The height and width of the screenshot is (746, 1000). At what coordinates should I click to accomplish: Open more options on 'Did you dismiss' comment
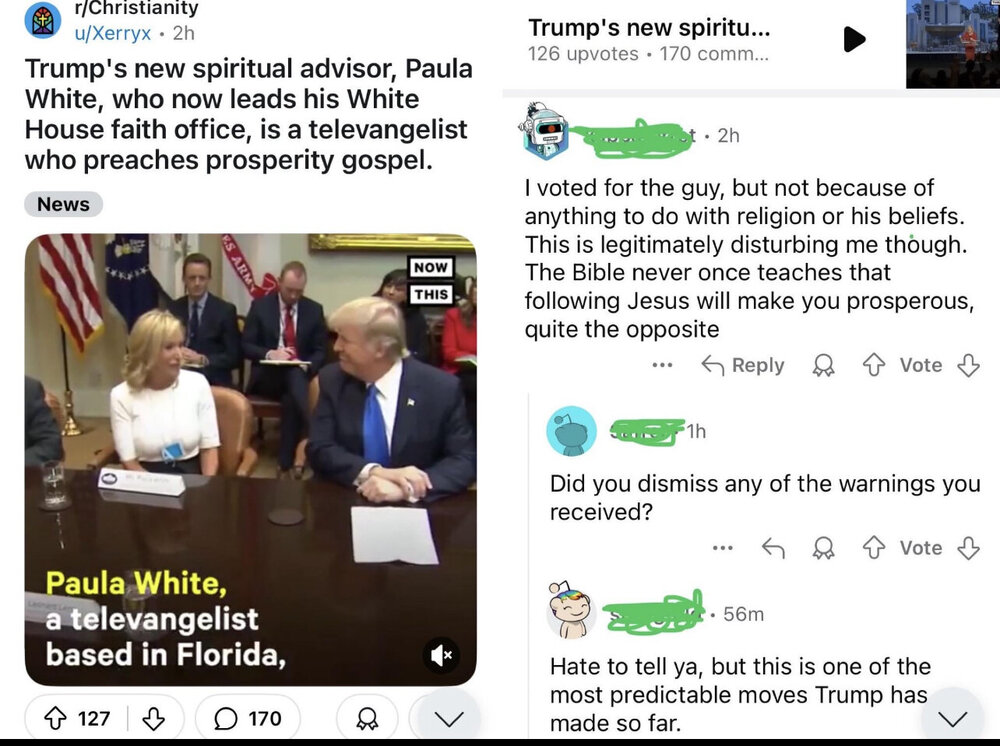click(723, 548)
